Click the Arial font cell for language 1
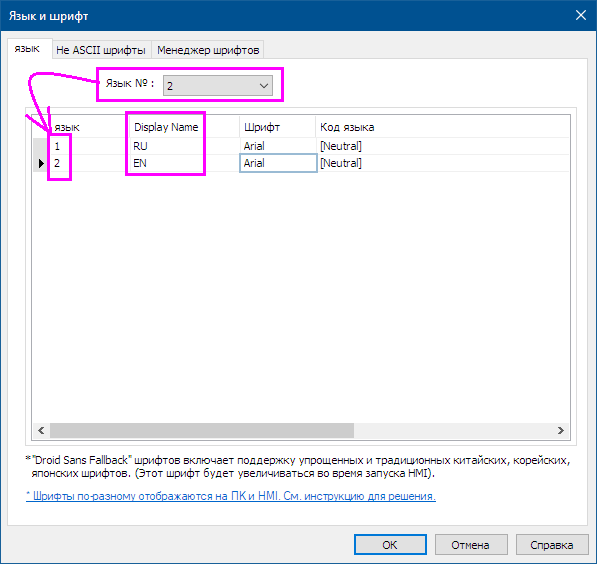 click(278, 146)
